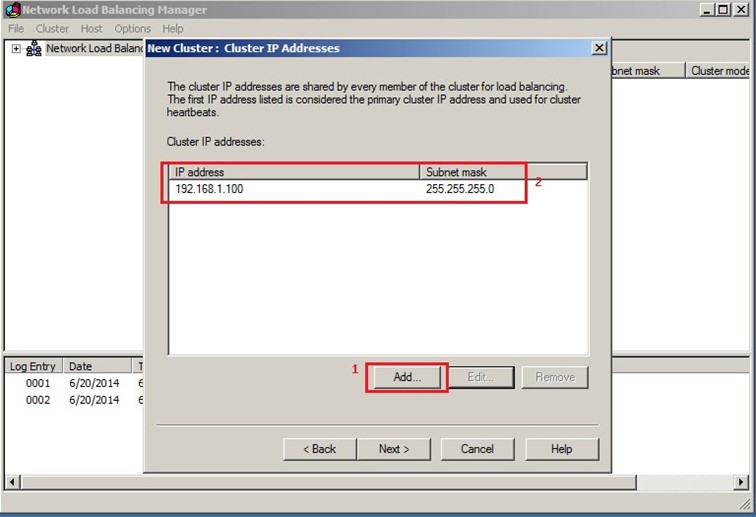
Task: Click the dialog Subnet mask column header
Action: click(x=503, y=172)
